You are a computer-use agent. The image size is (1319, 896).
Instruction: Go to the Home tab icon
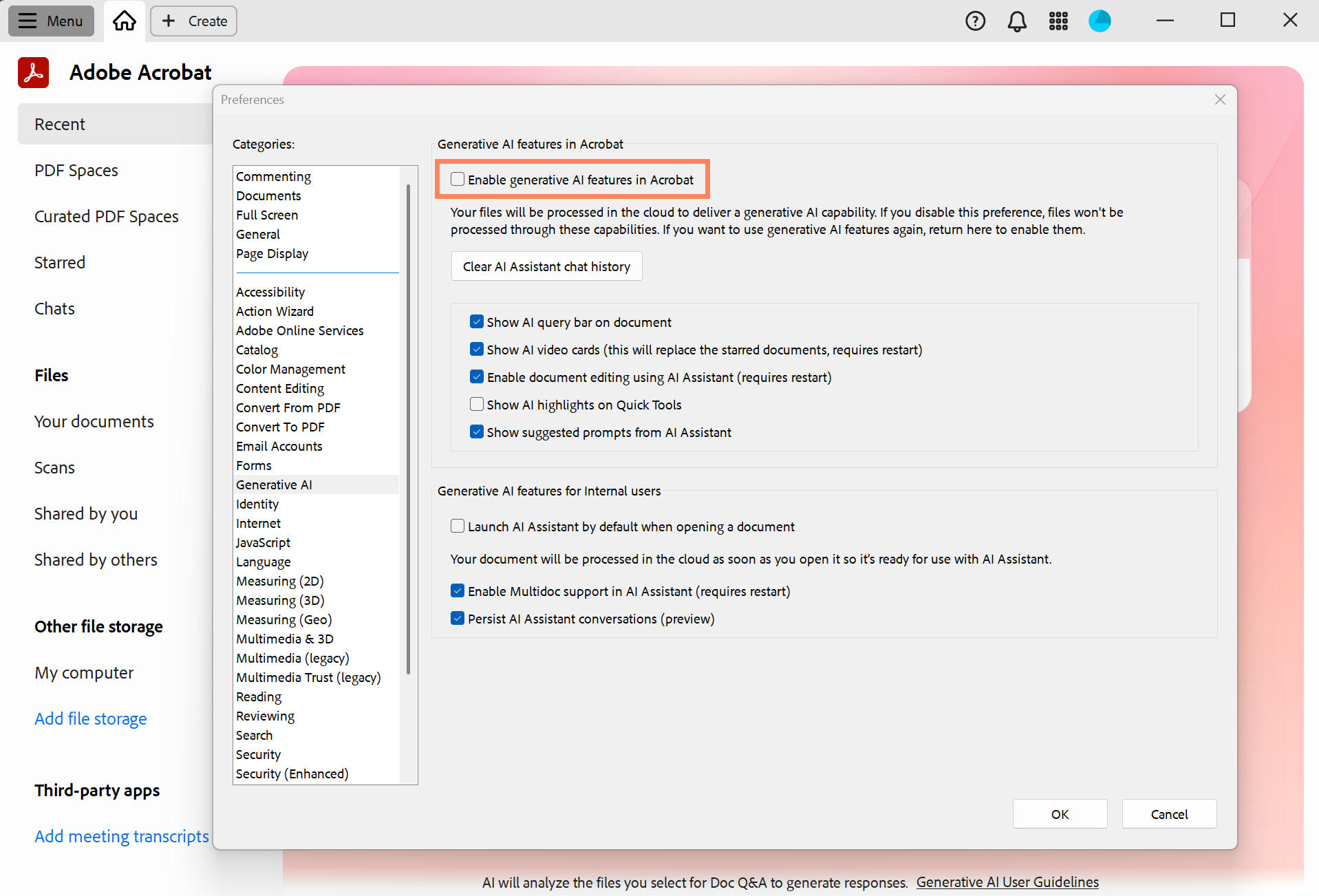tap(125, 21)
